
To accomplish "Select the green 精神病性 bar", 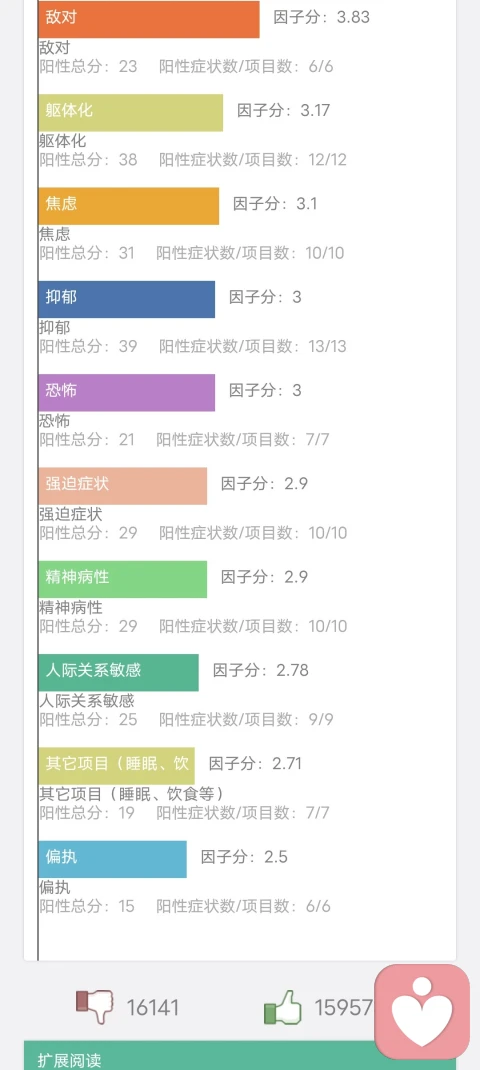I will tap(122, 579).
